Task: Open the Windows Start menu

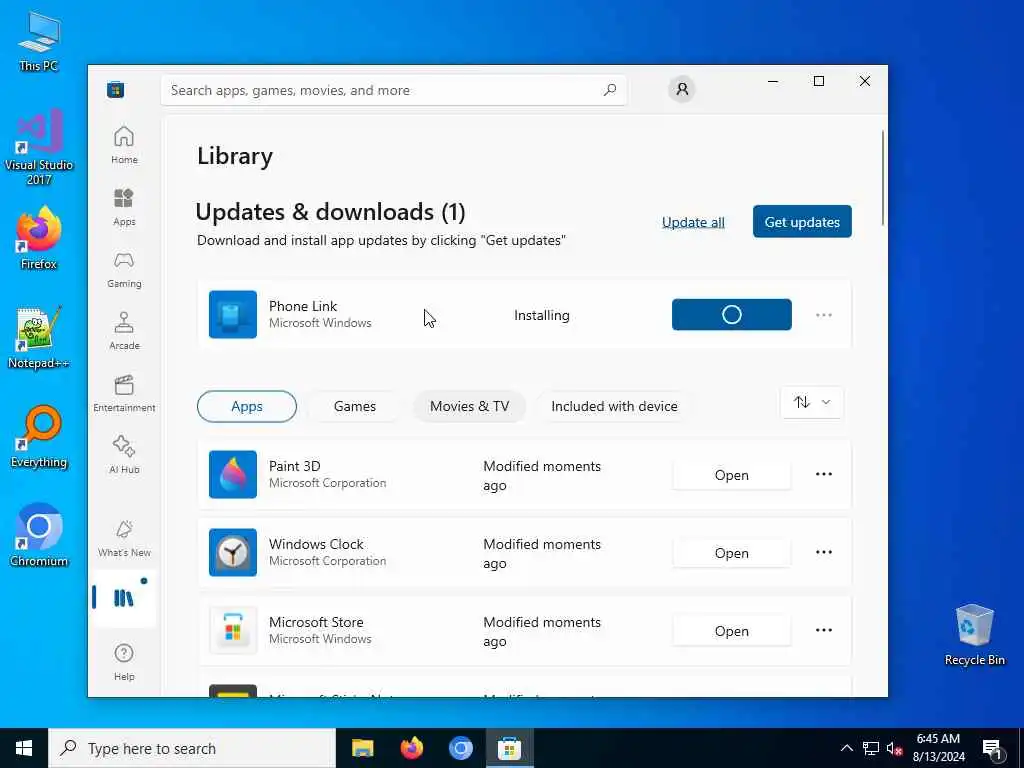Action: [24, 748]
